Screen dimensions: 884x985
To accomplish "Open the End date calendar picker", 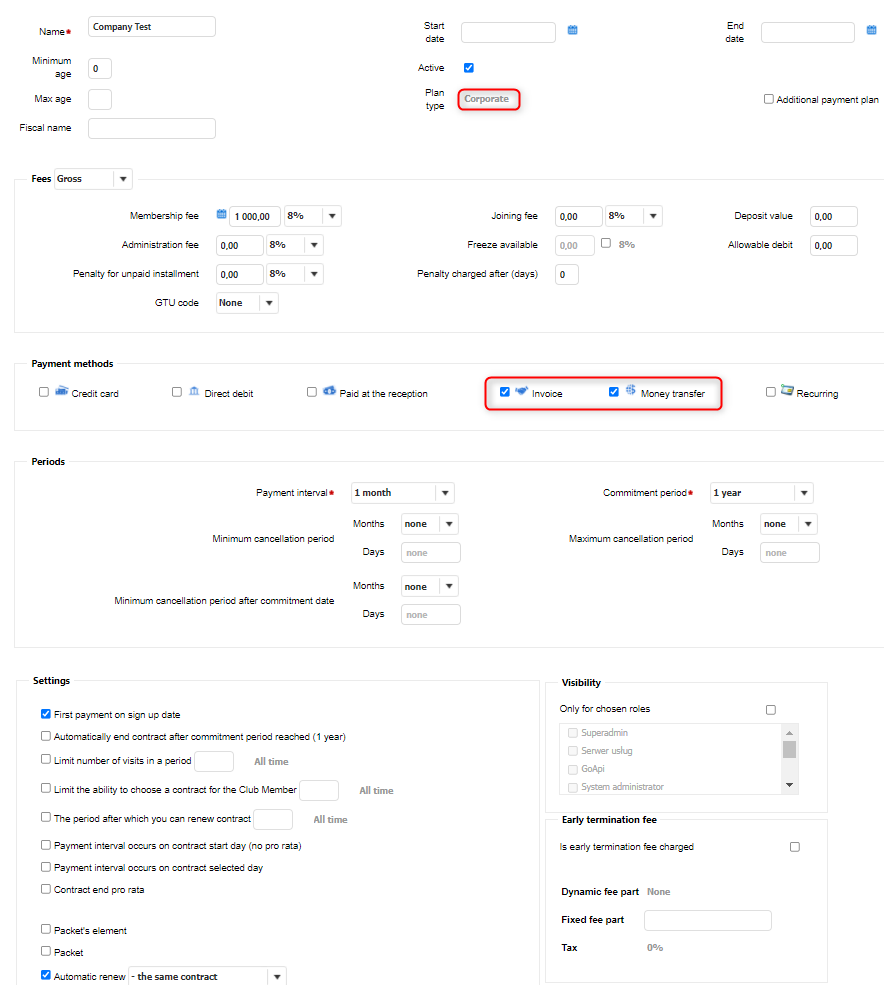I will pos(872,30).
